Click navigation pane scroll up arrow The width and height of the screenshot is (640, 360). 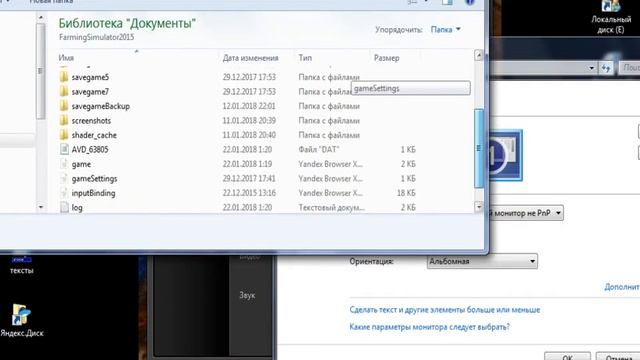point(40,17)
